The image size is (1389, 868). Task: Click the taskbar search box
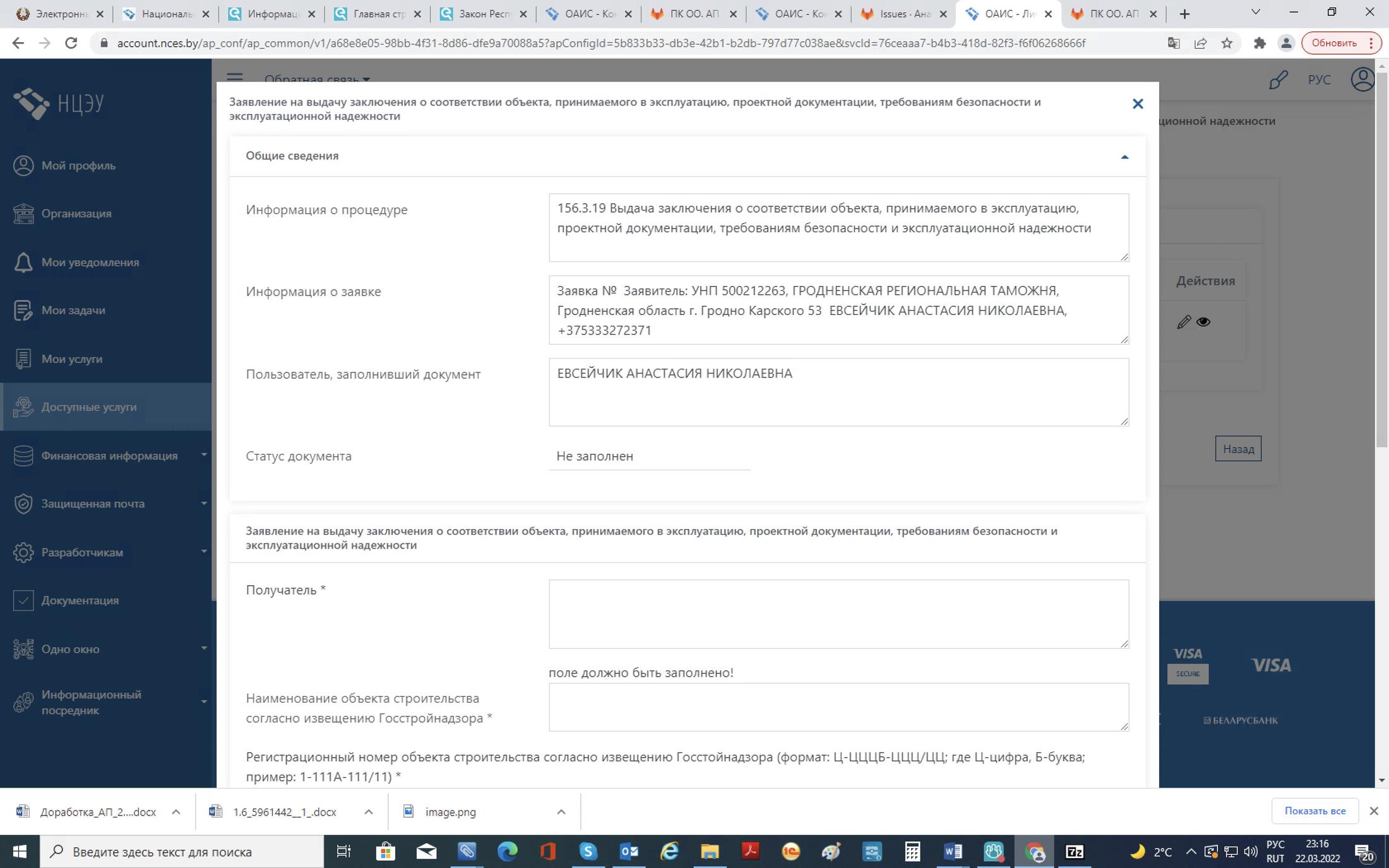coord(182,852)
